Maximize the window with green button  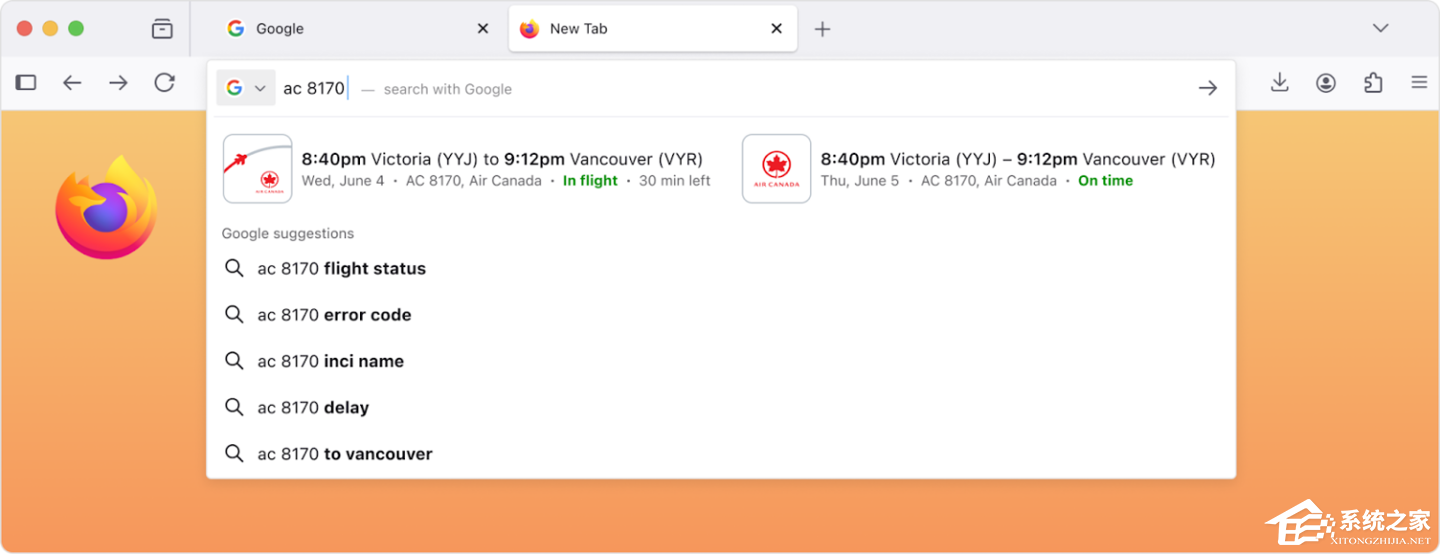76,29
